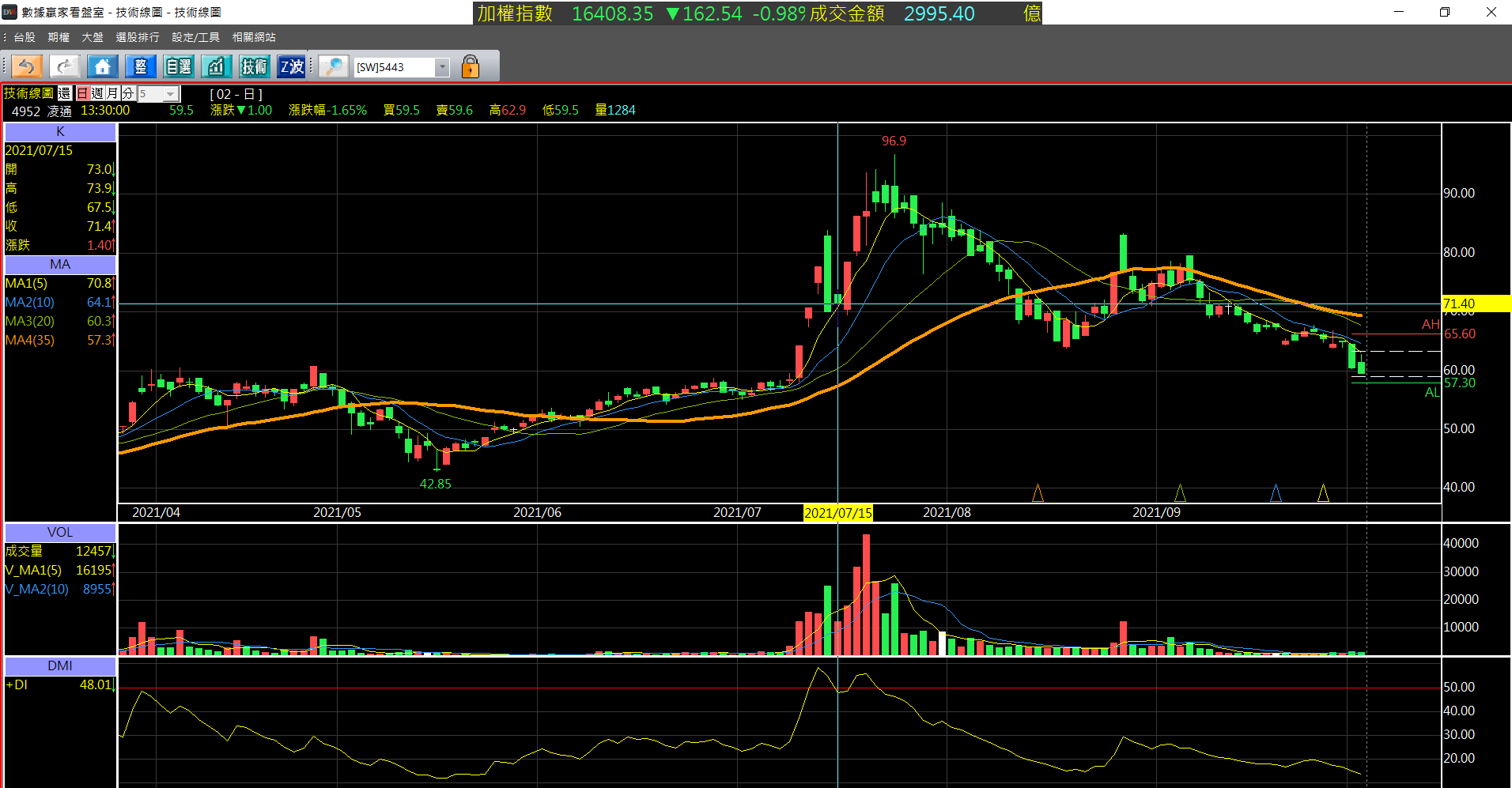The height and width of the screenshot is (788, 1512).
Task: Open the 選股排行 menu
Action: [138, 37]
